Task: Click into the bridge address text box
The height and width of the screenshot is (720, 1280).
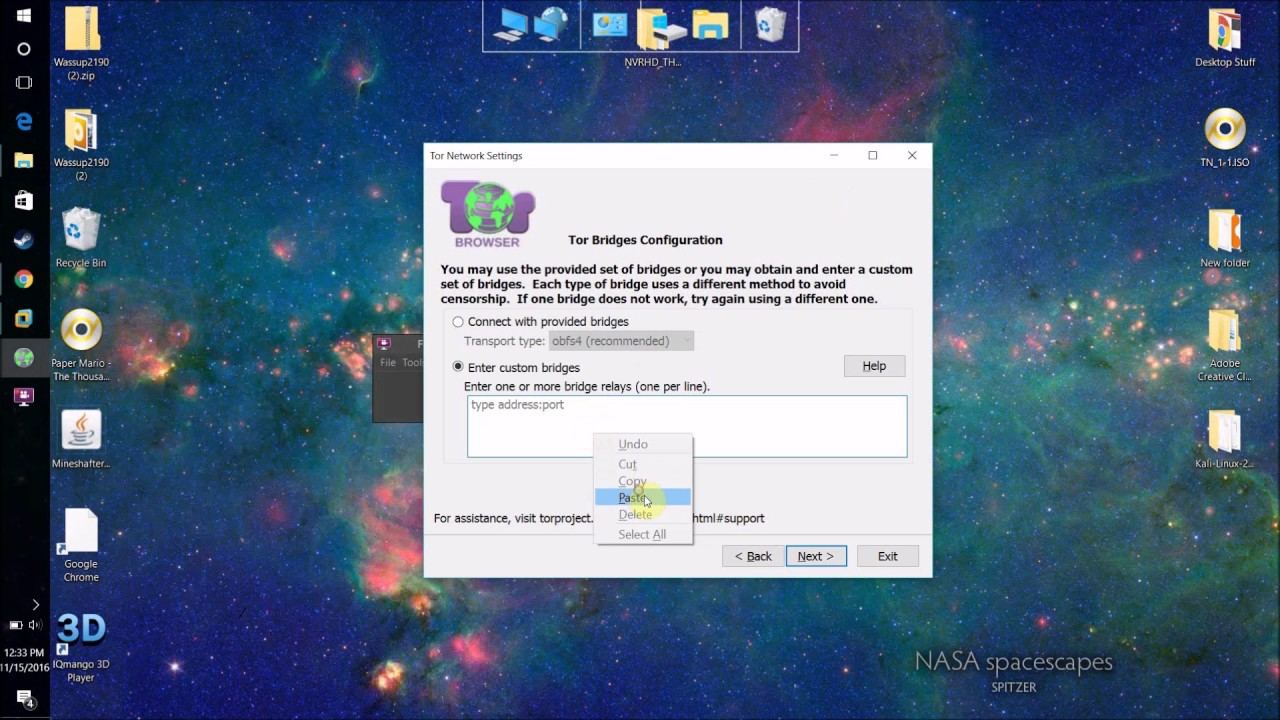Action: coord(687,426)
